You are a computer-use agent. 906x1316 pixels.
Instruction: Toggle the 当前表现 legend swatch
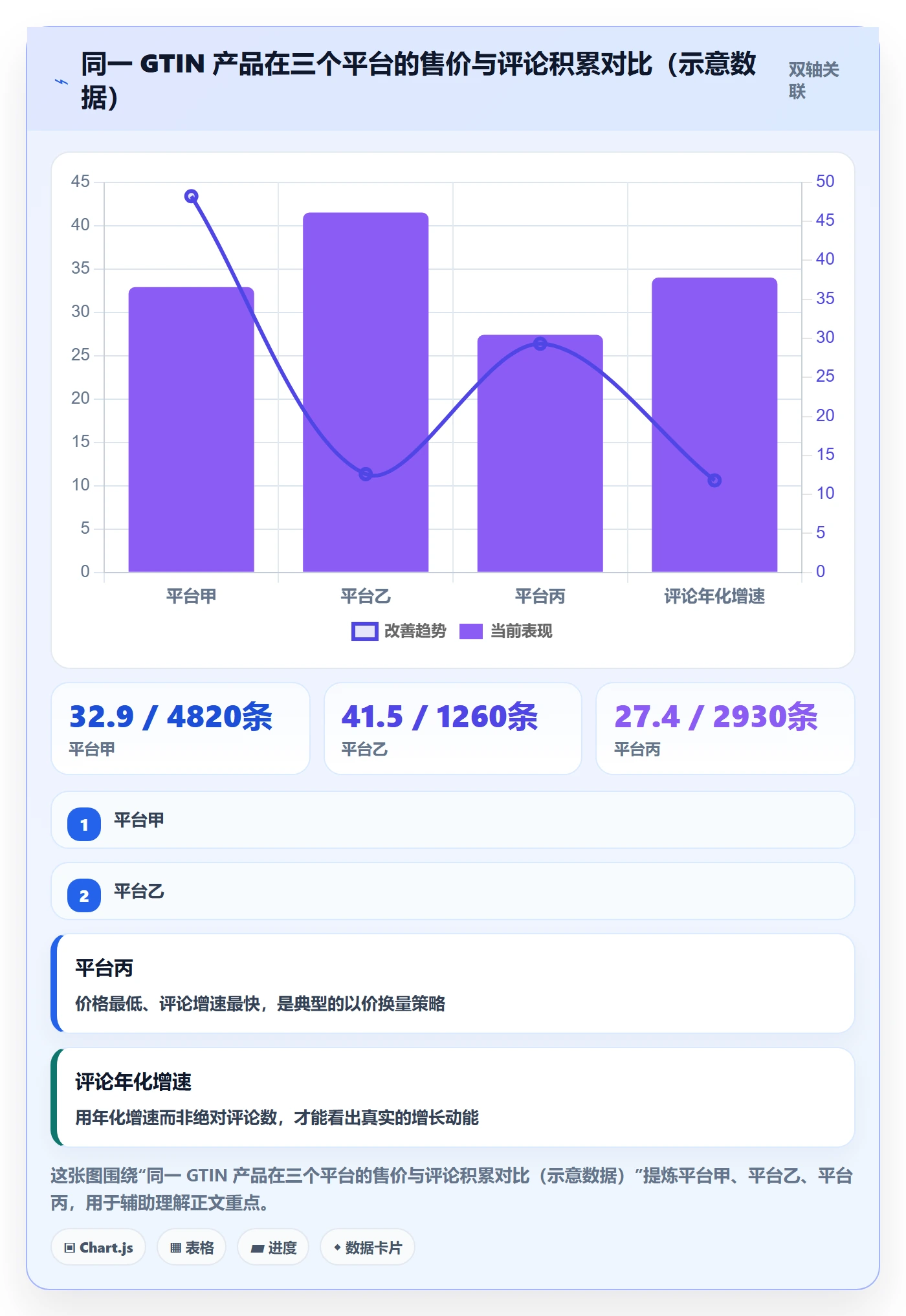(x=471, y=631)
